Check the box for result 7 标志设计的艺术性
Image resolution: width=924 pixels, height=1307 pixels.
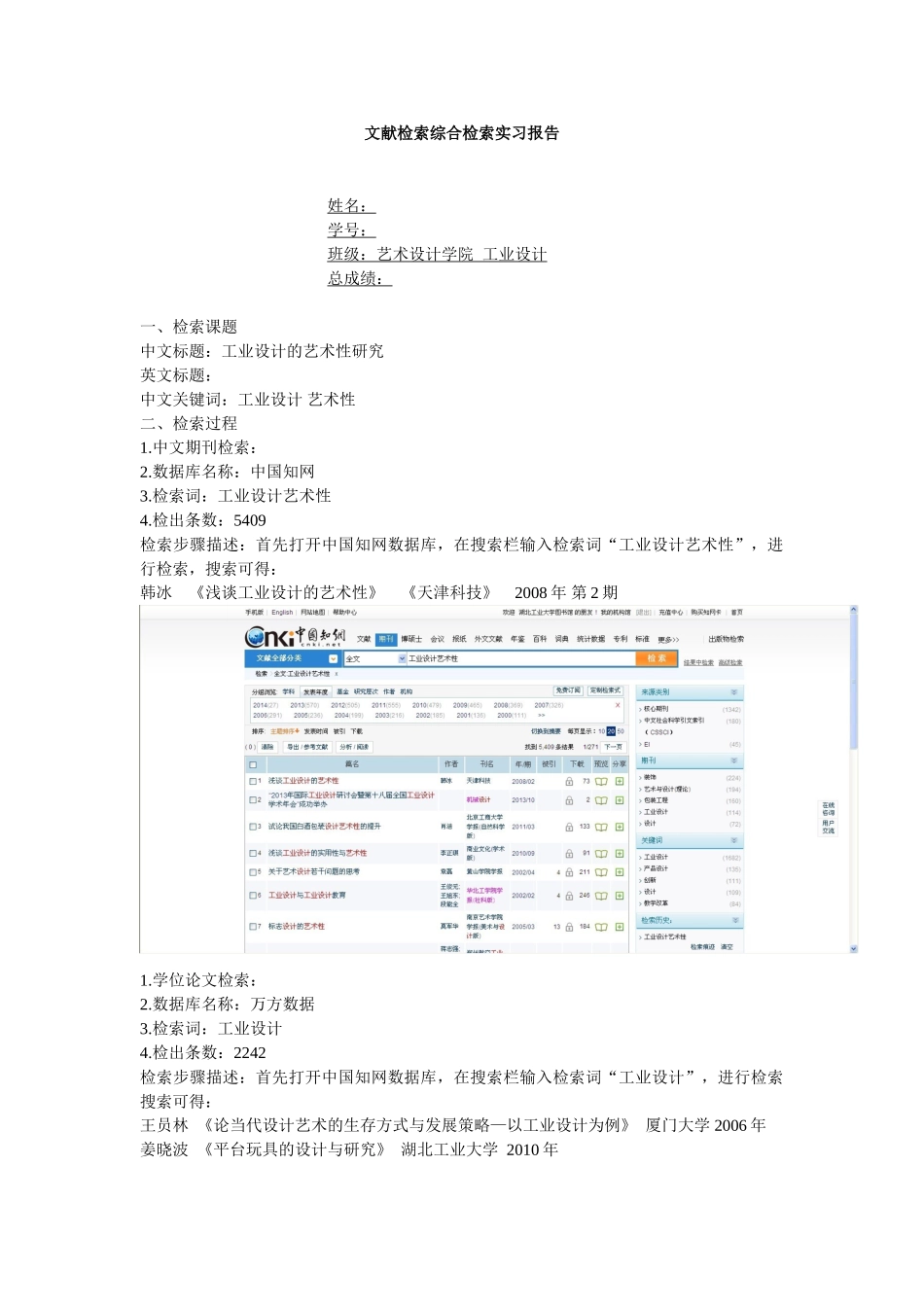(253, 927)
